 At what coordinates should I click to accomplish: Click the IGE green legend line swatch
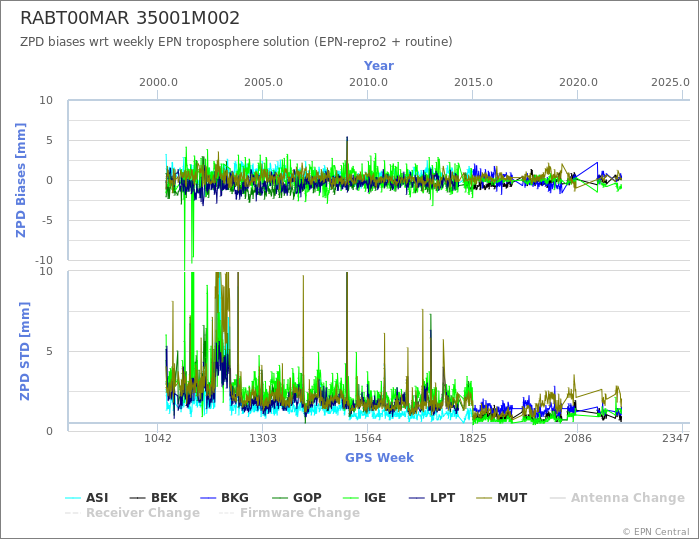pos(351,498)
